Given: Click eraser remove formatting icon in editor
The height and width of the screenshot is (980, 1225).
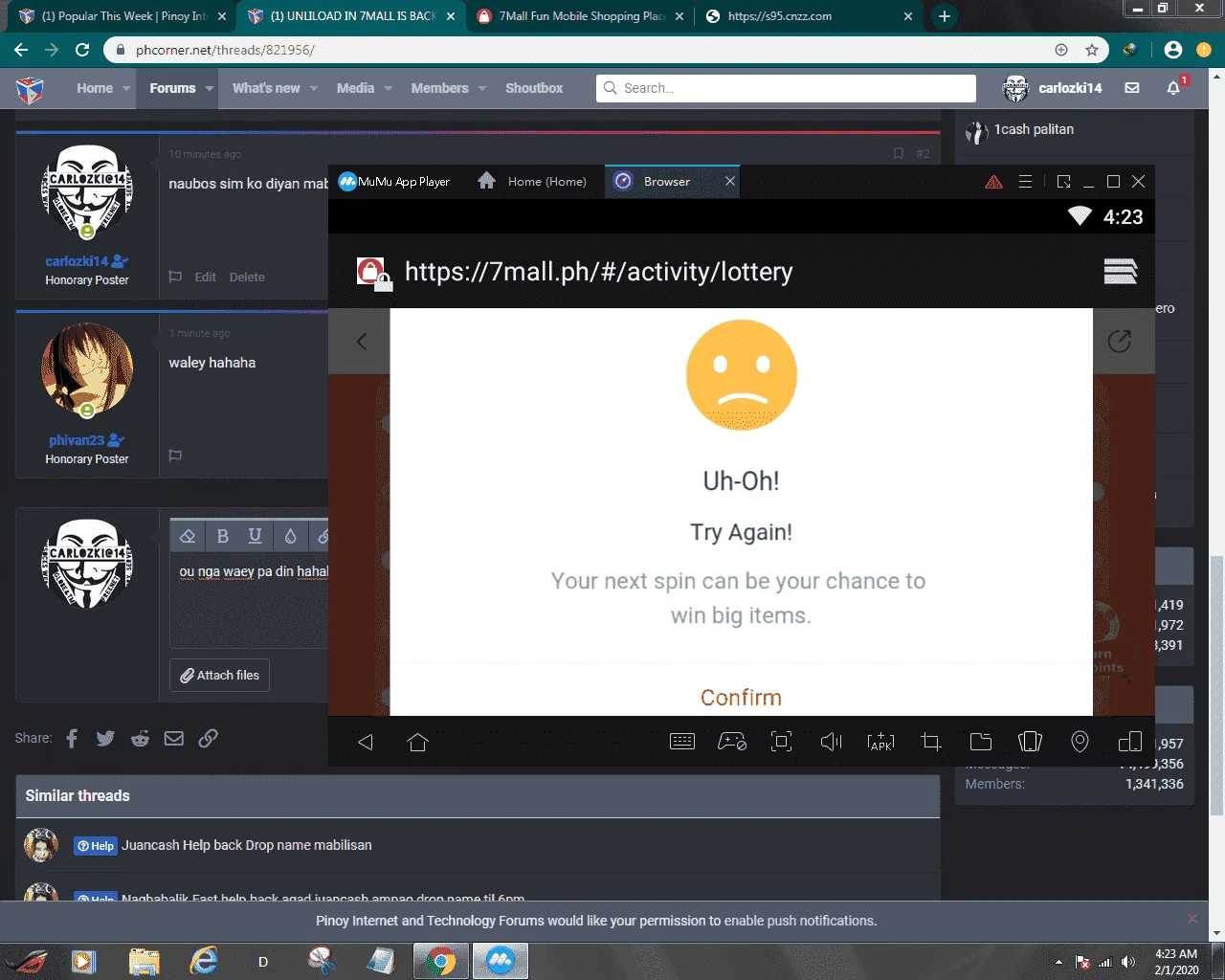Looking at the screenshot, I should coord(188,536).
